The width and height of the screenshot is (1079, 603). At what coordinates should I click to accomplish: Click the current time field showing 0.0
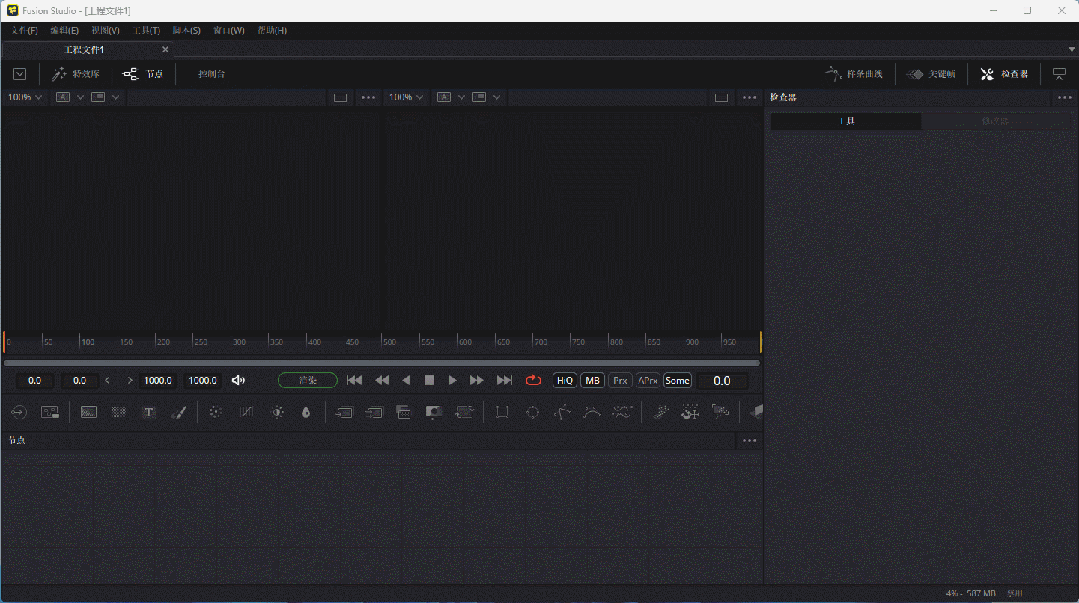pyautogui.click(x=722, y=381)
